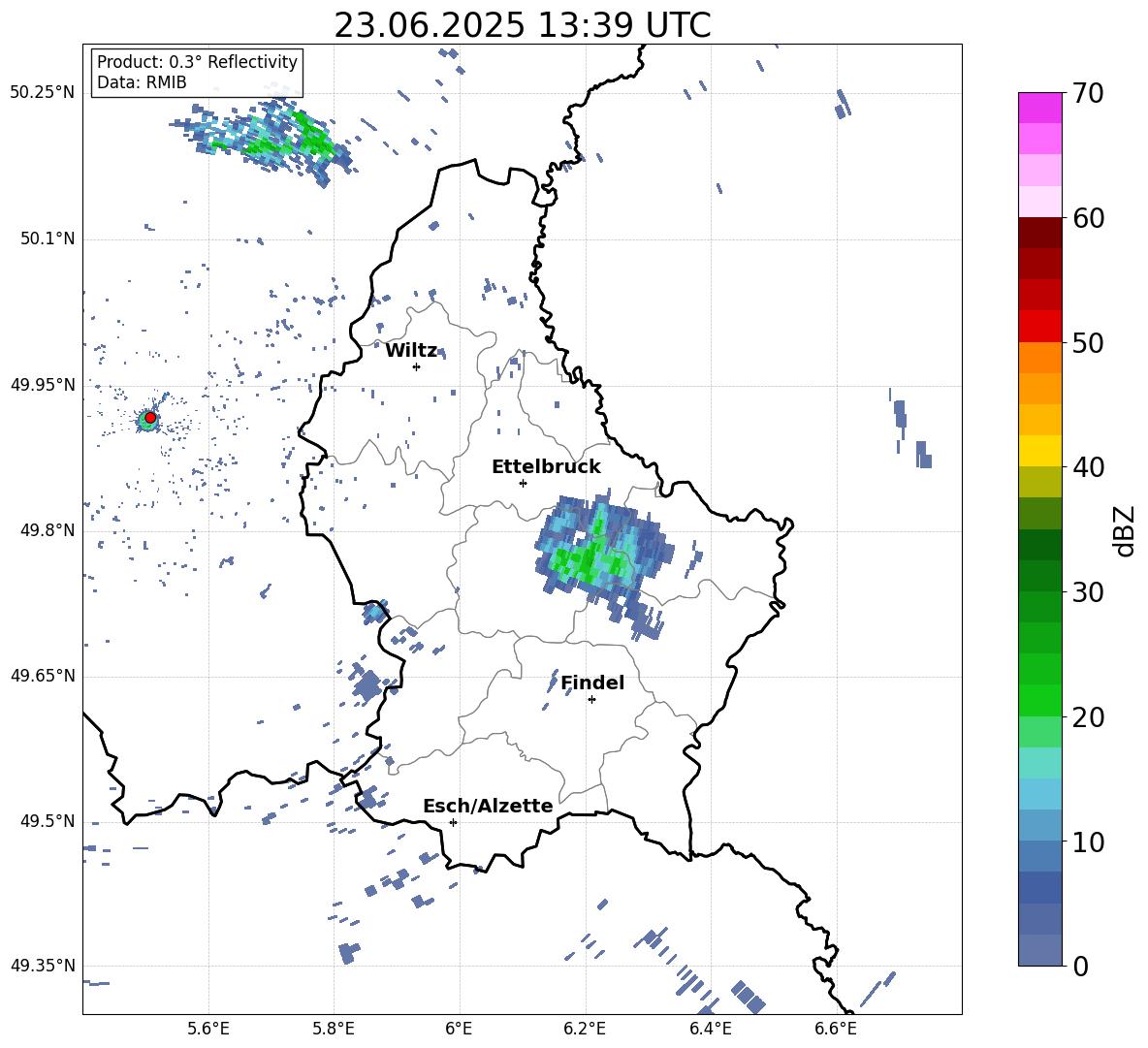Click the 49.35°N latitude label
This screenshot has height=1048, width=1148.
click(x=43, y=966)
